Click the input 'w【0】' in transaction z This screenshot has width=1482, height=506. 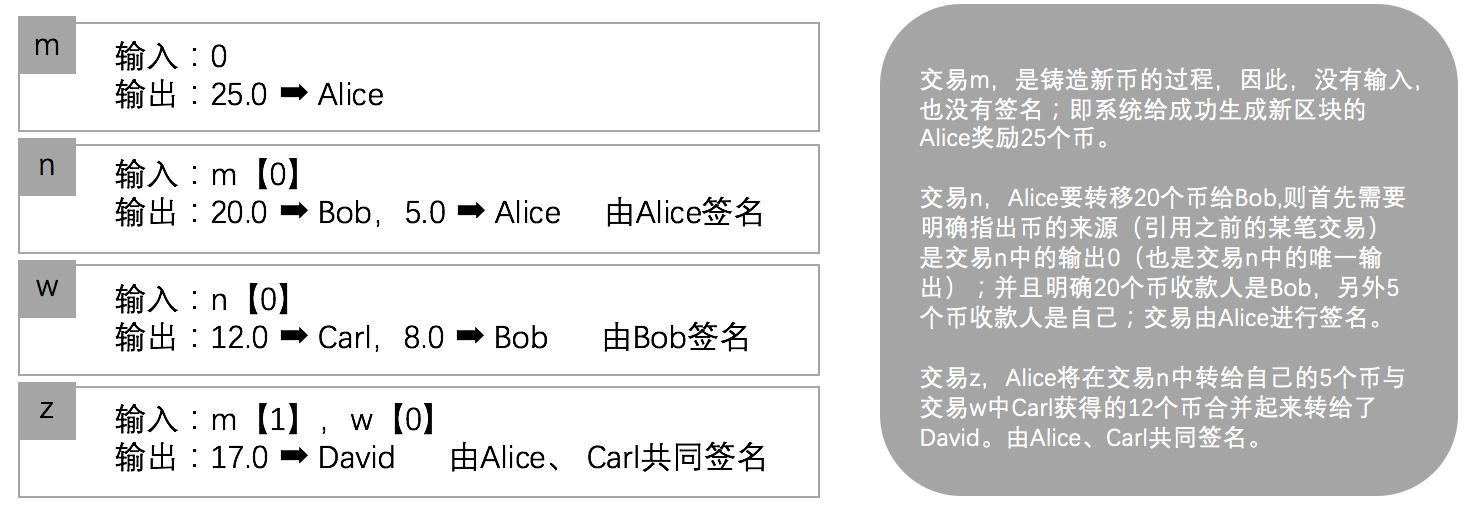point(393,419)
